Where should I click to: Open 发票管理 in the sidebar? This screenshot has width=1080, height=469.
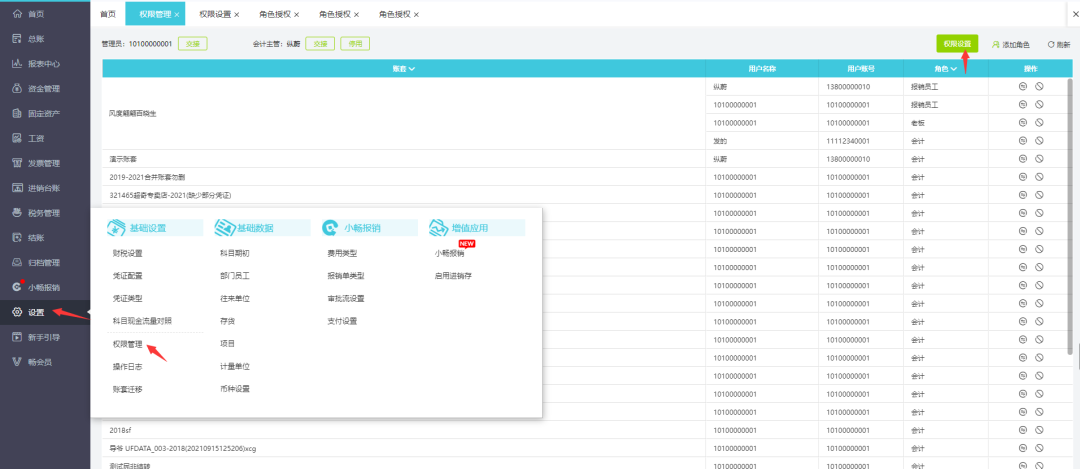tap(43, 163)
